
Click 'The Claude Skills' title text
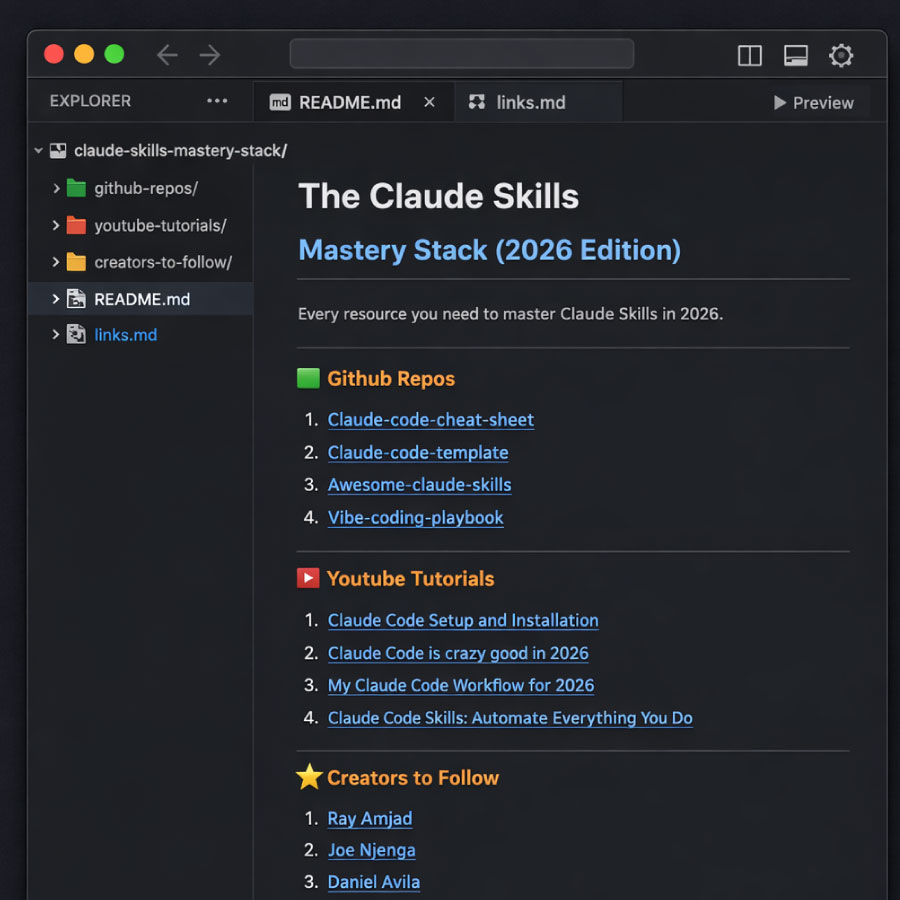[x=439, y=196]
